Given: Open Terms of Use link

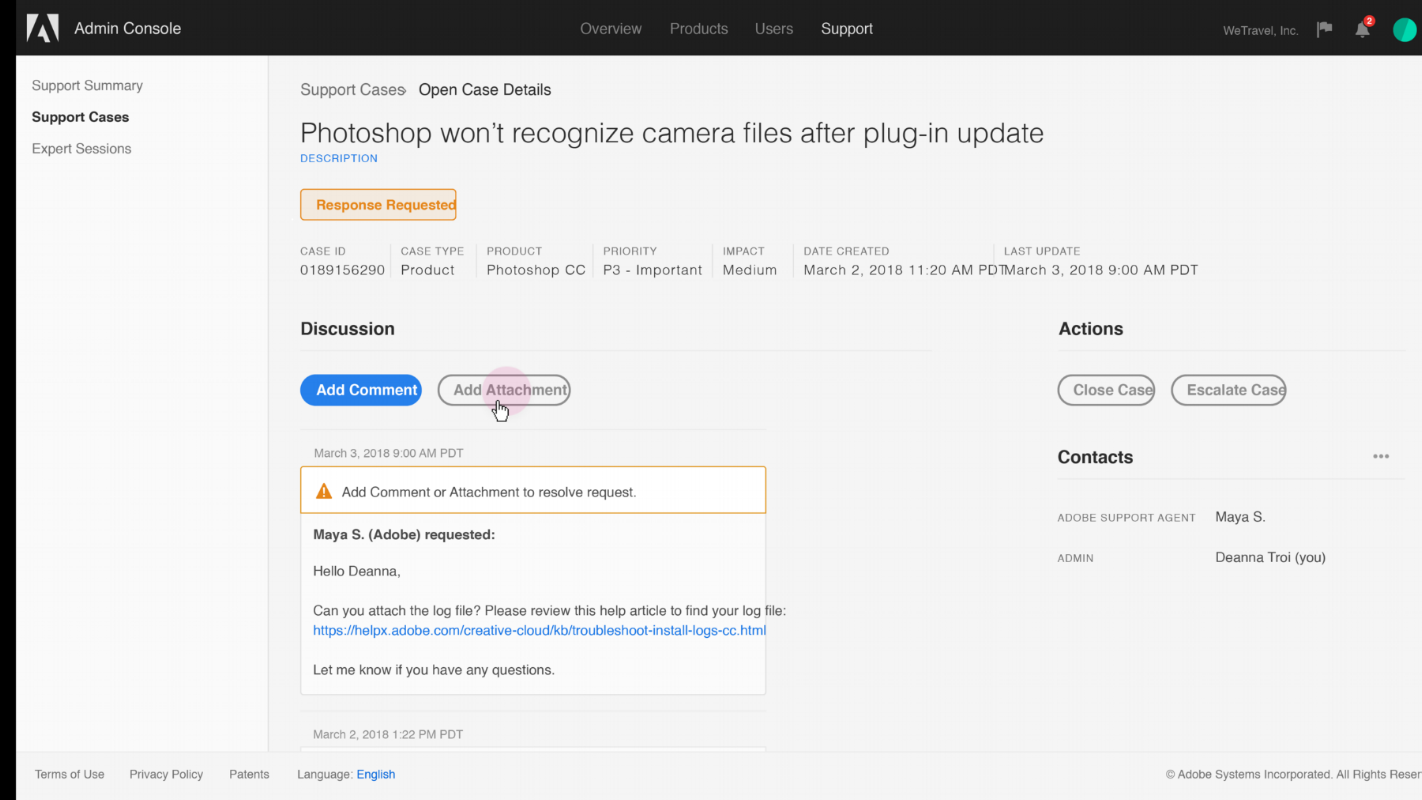Looking at the screenshot, I should (x=69, y=775).
